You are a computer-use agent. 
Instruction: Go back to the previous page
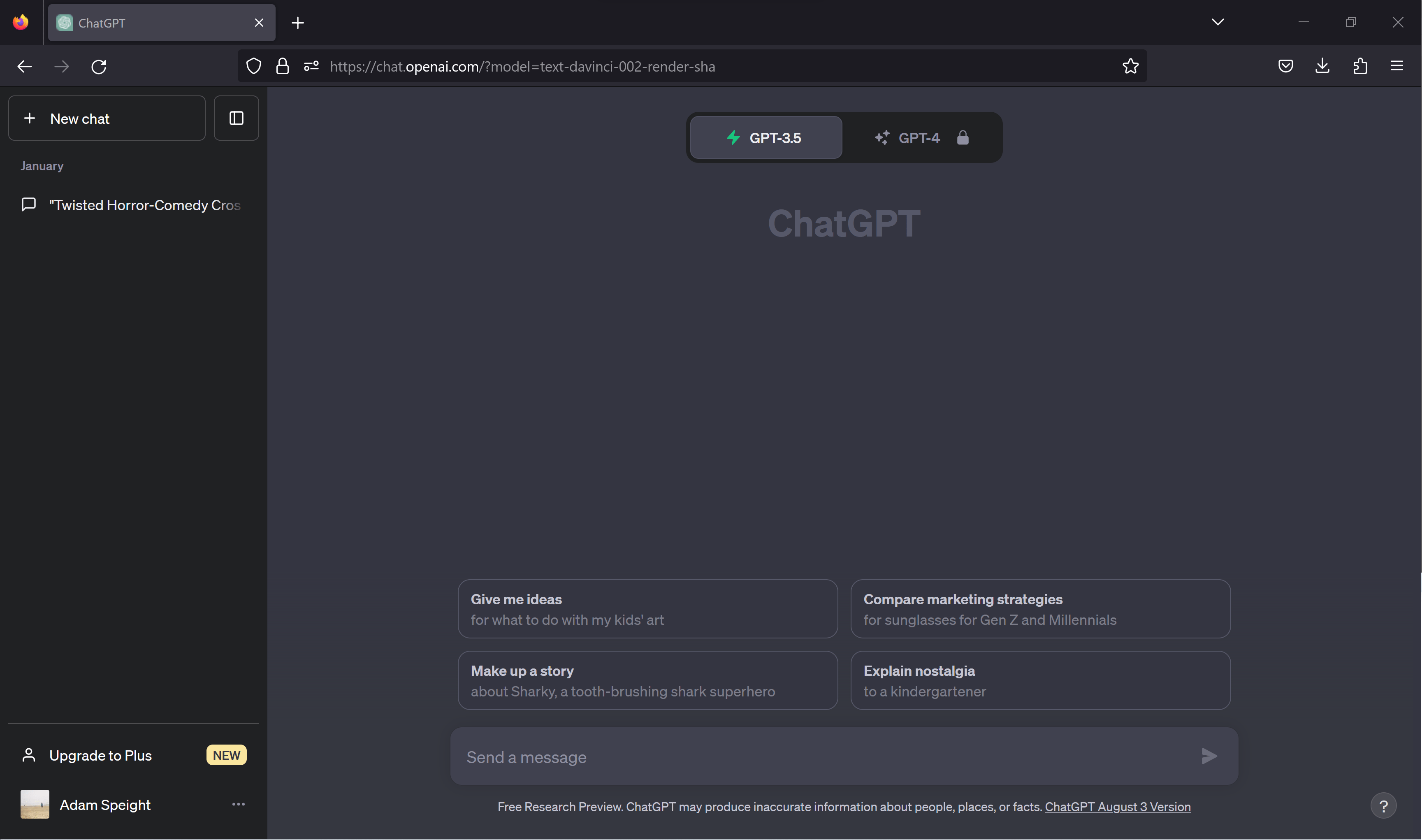[24, 66]
